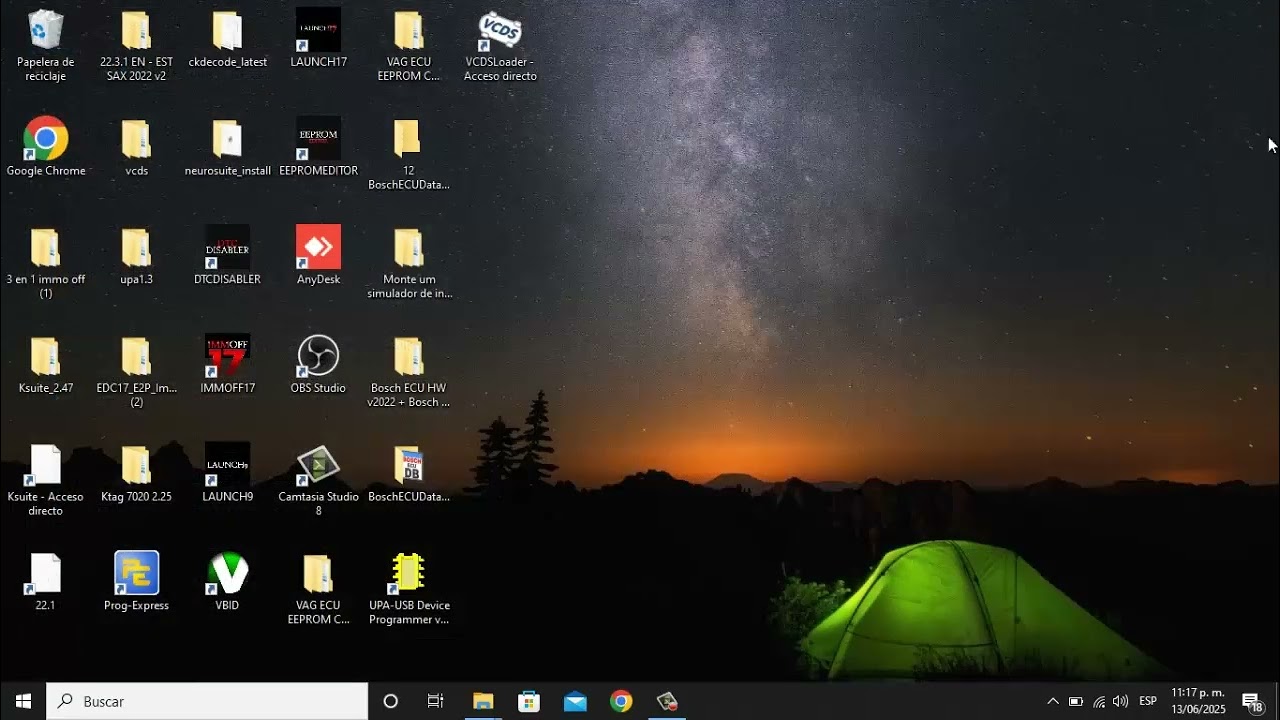Open the clock showing 11:17 p. m.
Image resolution: width=1280 pixels, height=720 pixels.
pos(1198,701)
